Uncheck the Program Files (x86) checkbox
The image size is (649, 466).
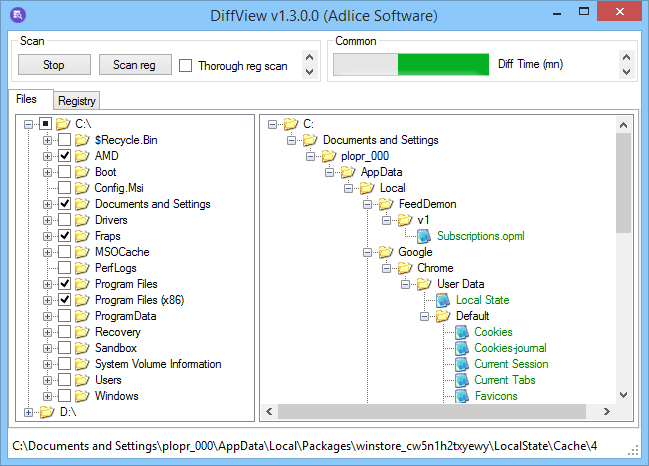(x=64, y=300)
